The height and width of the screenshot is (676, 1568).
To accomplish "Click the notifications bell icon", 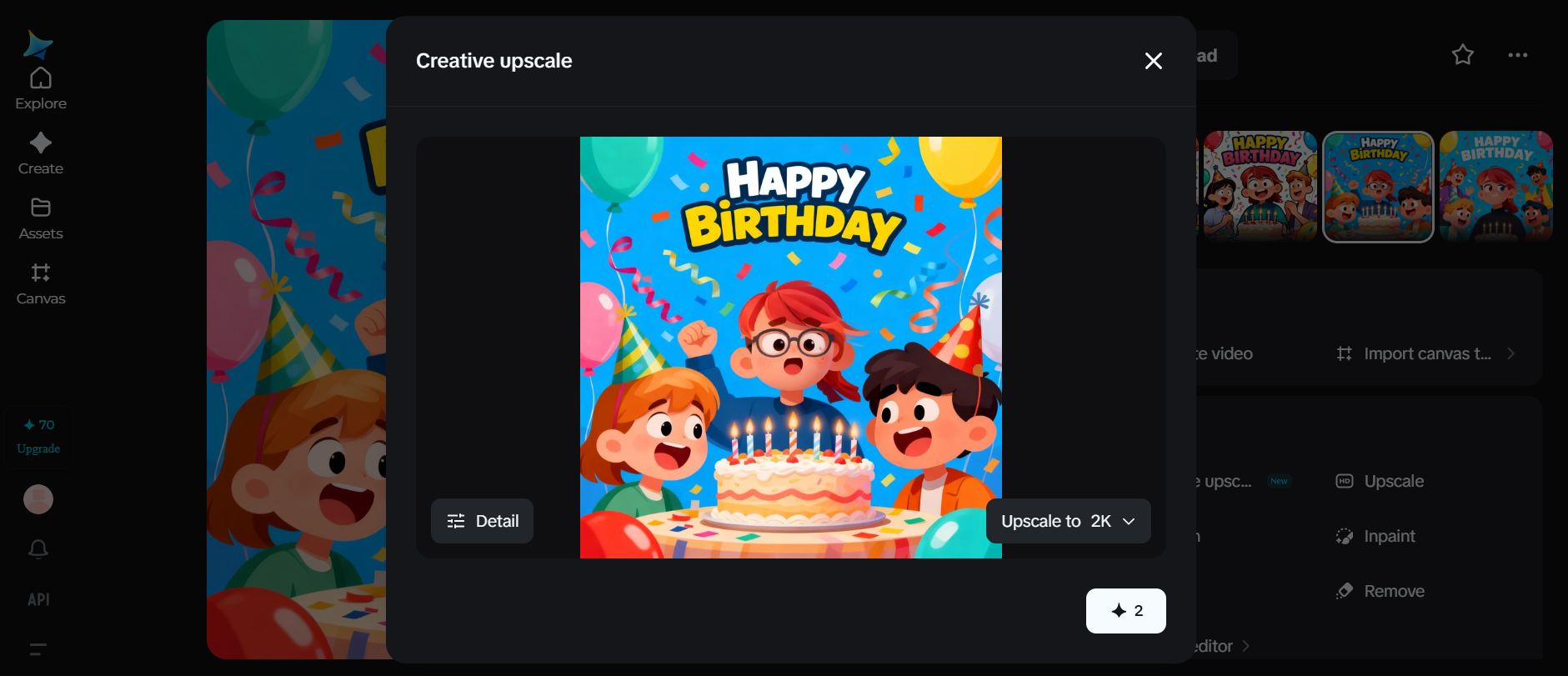I will click(x=38, y=548).
